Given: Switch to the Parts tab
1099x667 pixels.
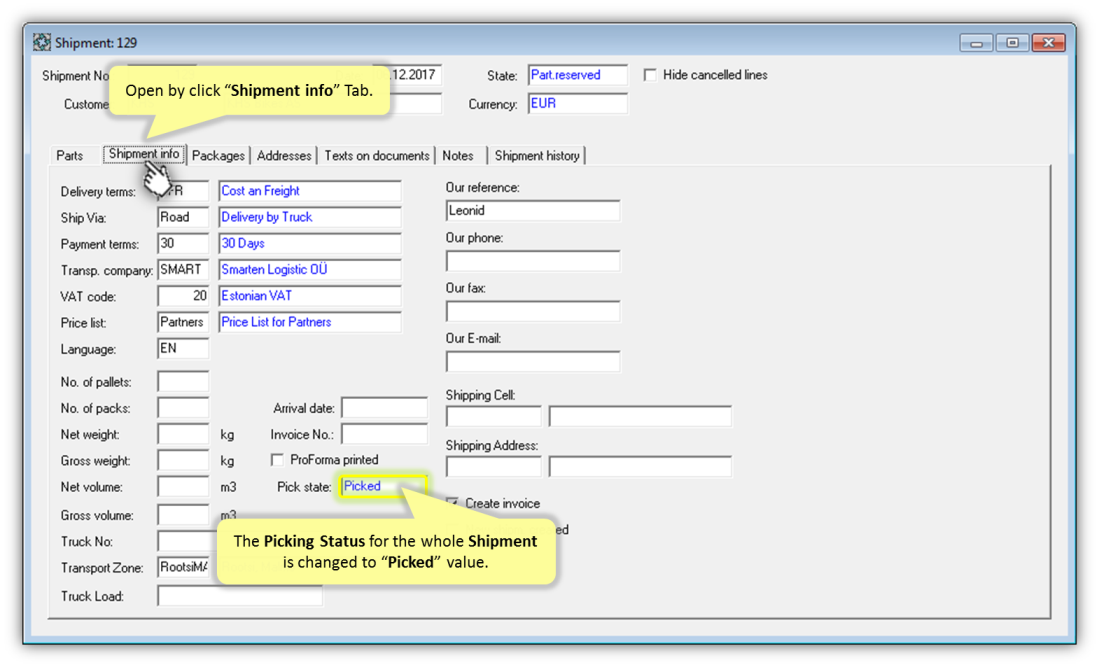Looking at the screenshot, I should (x=70, y=156).
